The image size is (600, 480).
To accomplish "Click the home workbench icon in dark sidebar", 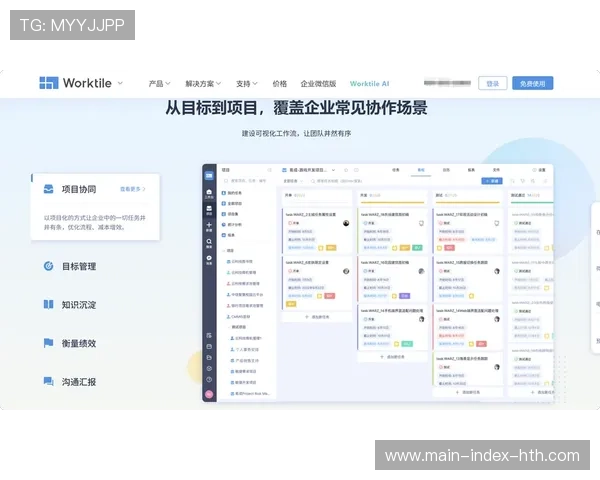I will 209,193.
